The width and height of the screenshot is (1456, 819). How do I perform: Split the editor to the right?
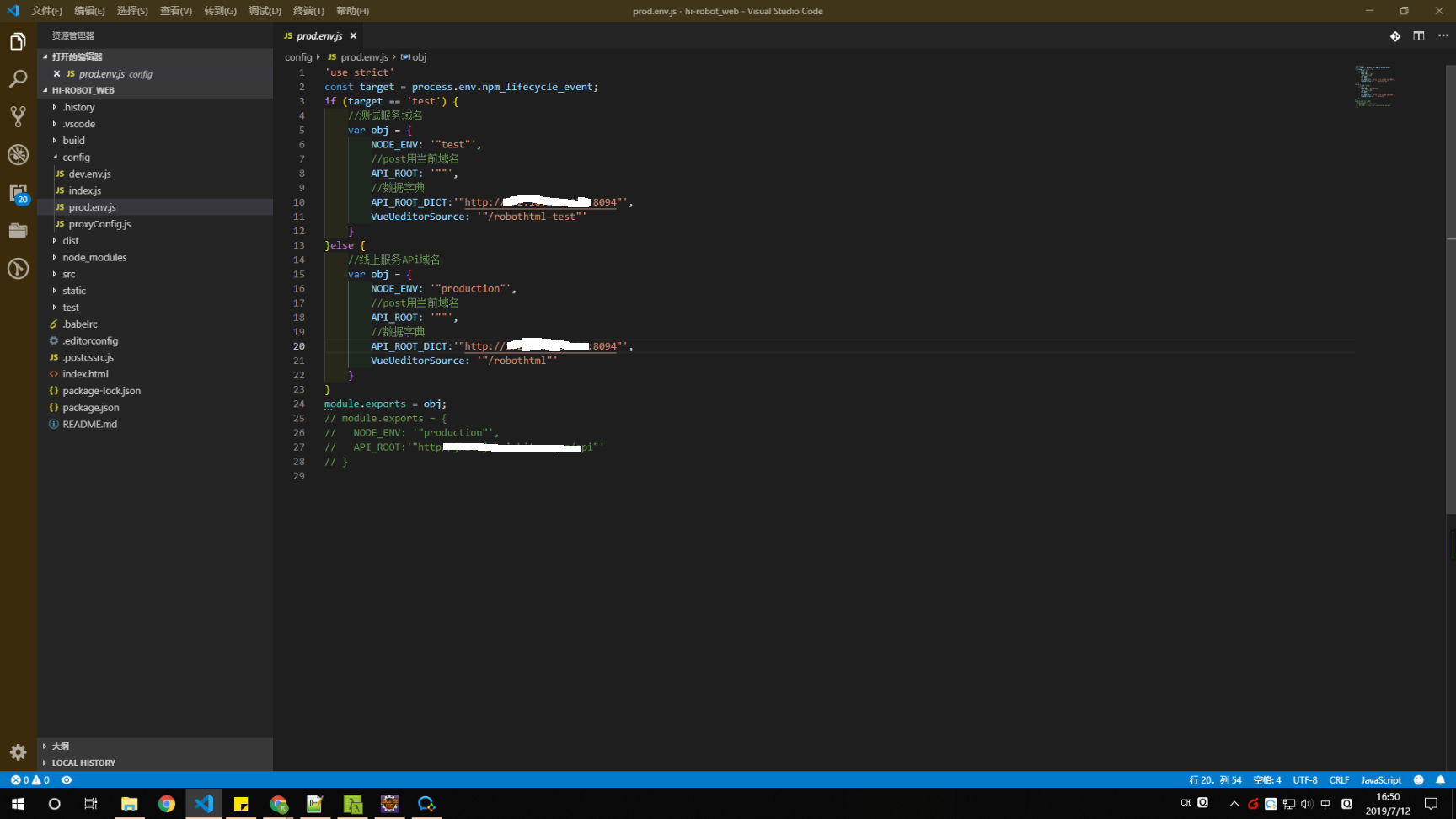tap(1419, 35)
